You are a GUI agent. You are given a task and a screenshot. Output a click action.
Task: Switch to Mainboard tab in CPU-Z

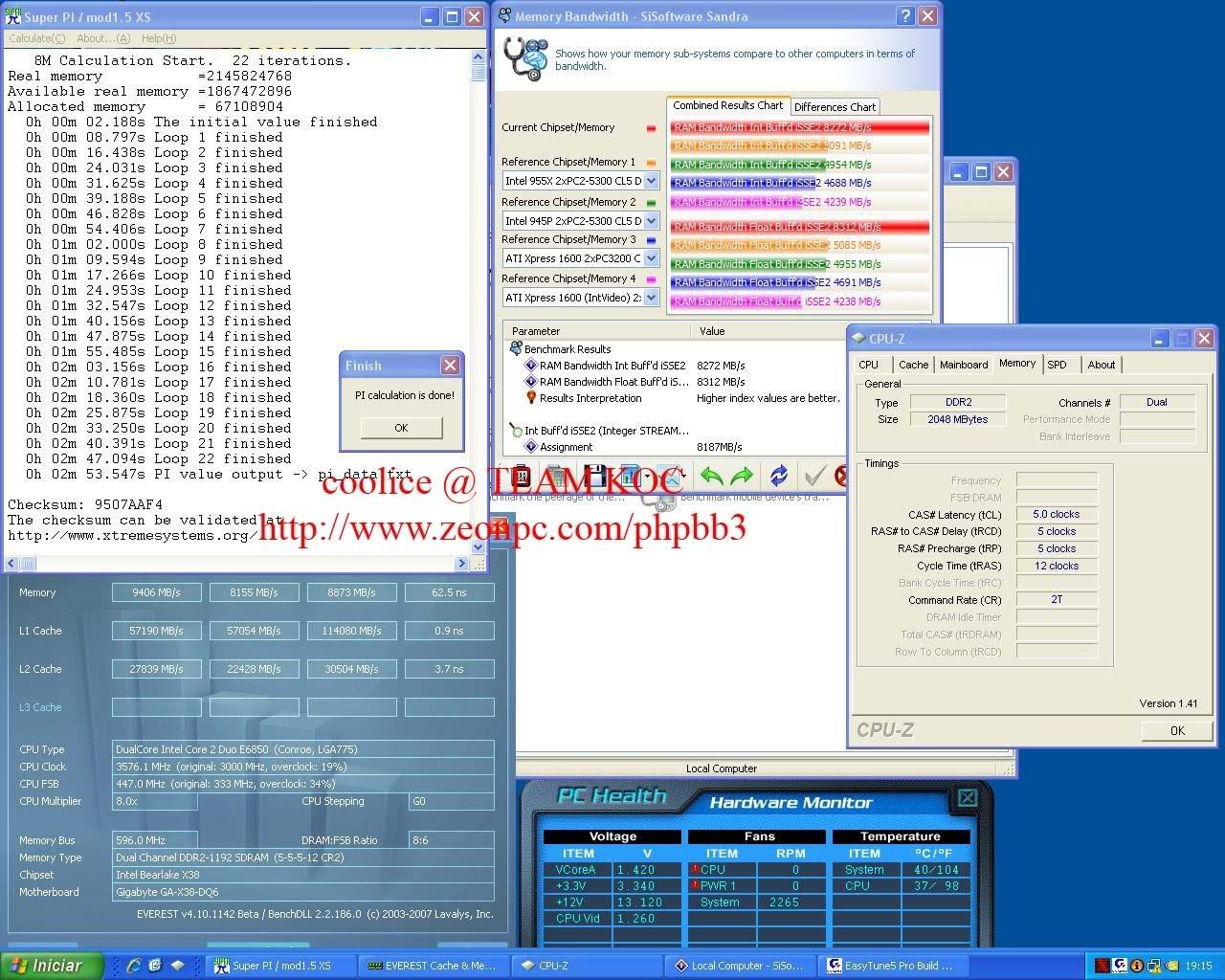pyautogui.click(x=964, y=365)
